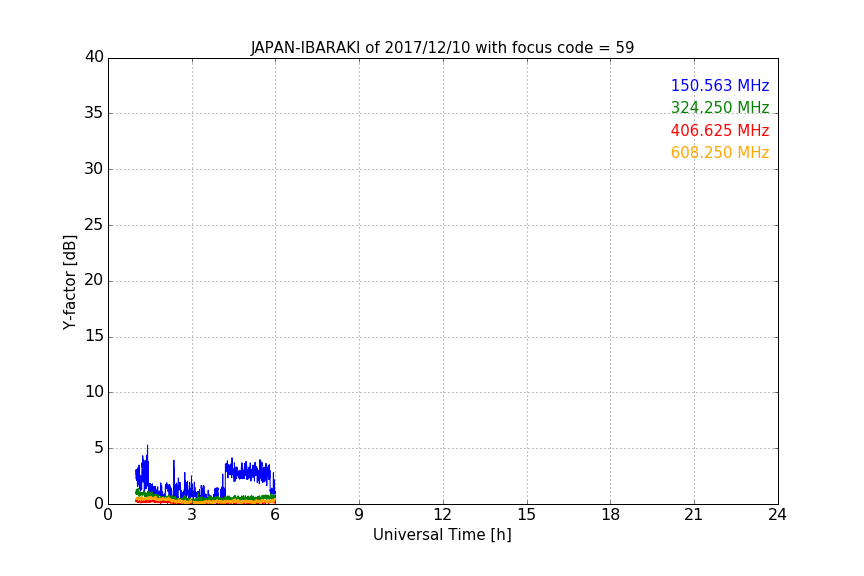Click the x-axis tick label 21

(x=694, y=515)
